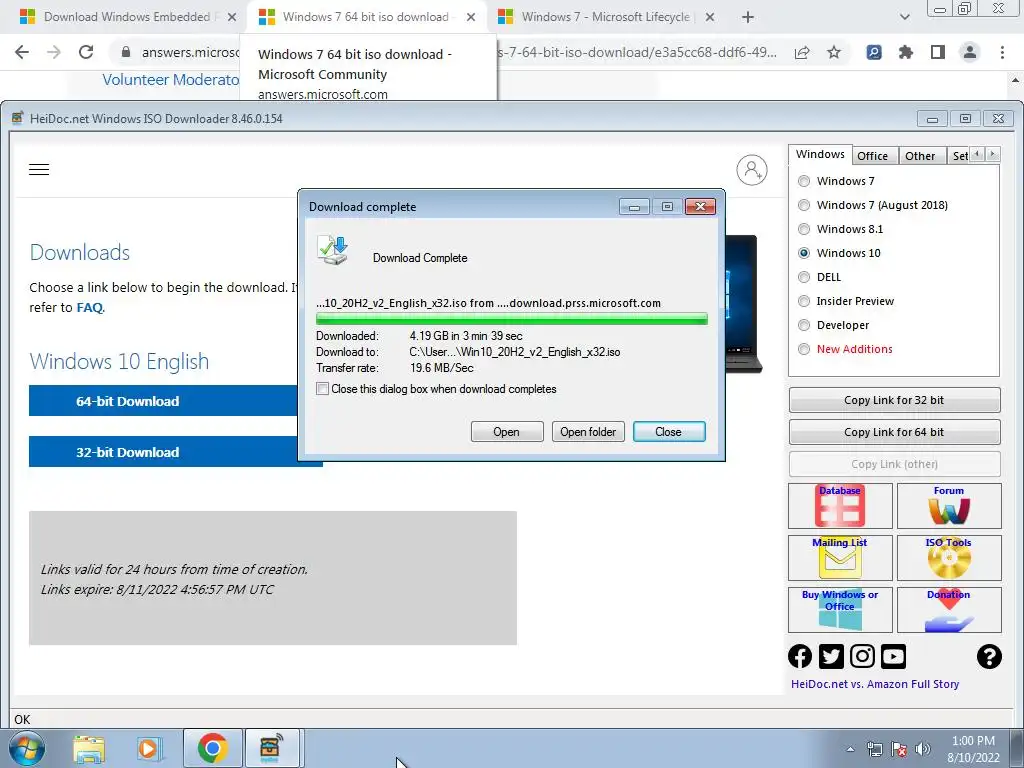The width and height of the screenshot is (1024, 768).
Task: Click the Chrome back arrow
Action: pos(22,52)
